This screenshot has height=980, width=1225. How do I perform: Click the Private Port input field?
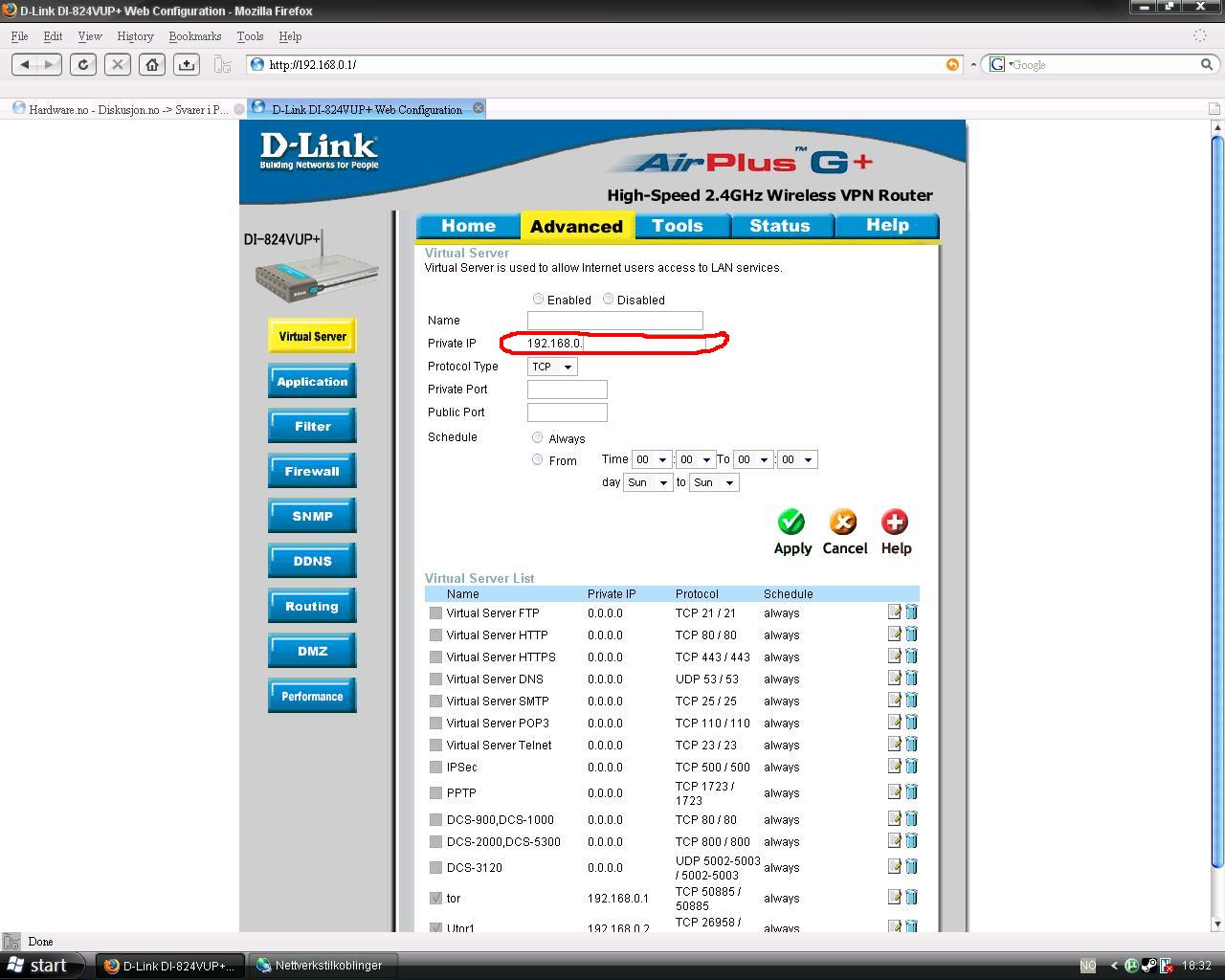[x=567, y=390]
